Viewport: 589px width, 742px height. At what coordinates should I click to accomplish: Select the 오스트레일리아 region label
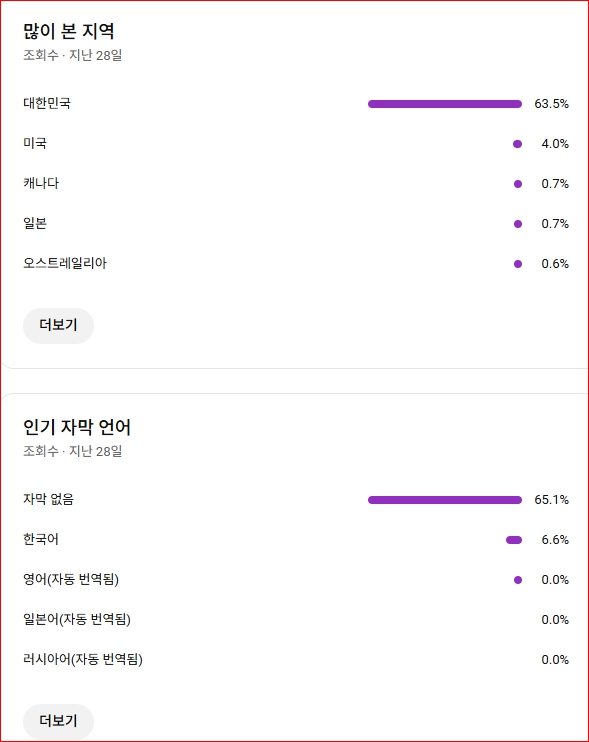click(65, 263)
